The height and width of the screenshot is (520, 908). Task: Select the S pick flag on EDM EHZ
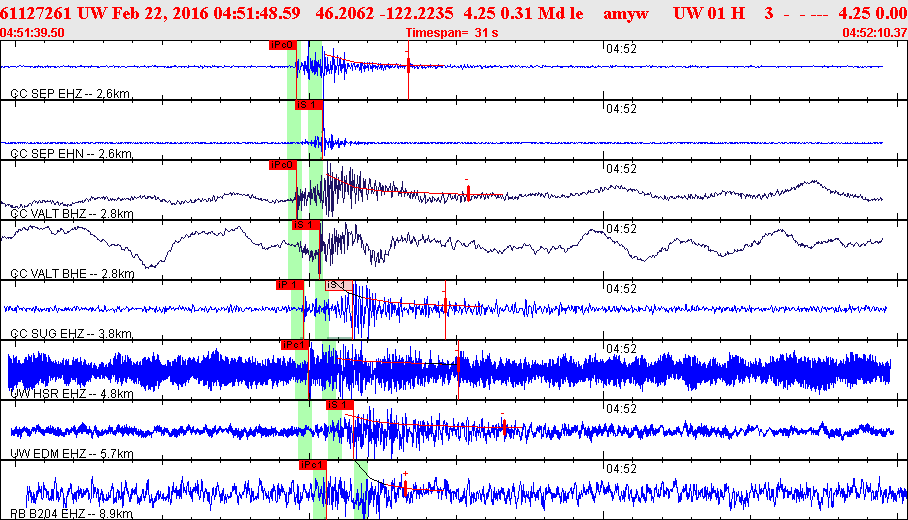[x=340, y=405]
